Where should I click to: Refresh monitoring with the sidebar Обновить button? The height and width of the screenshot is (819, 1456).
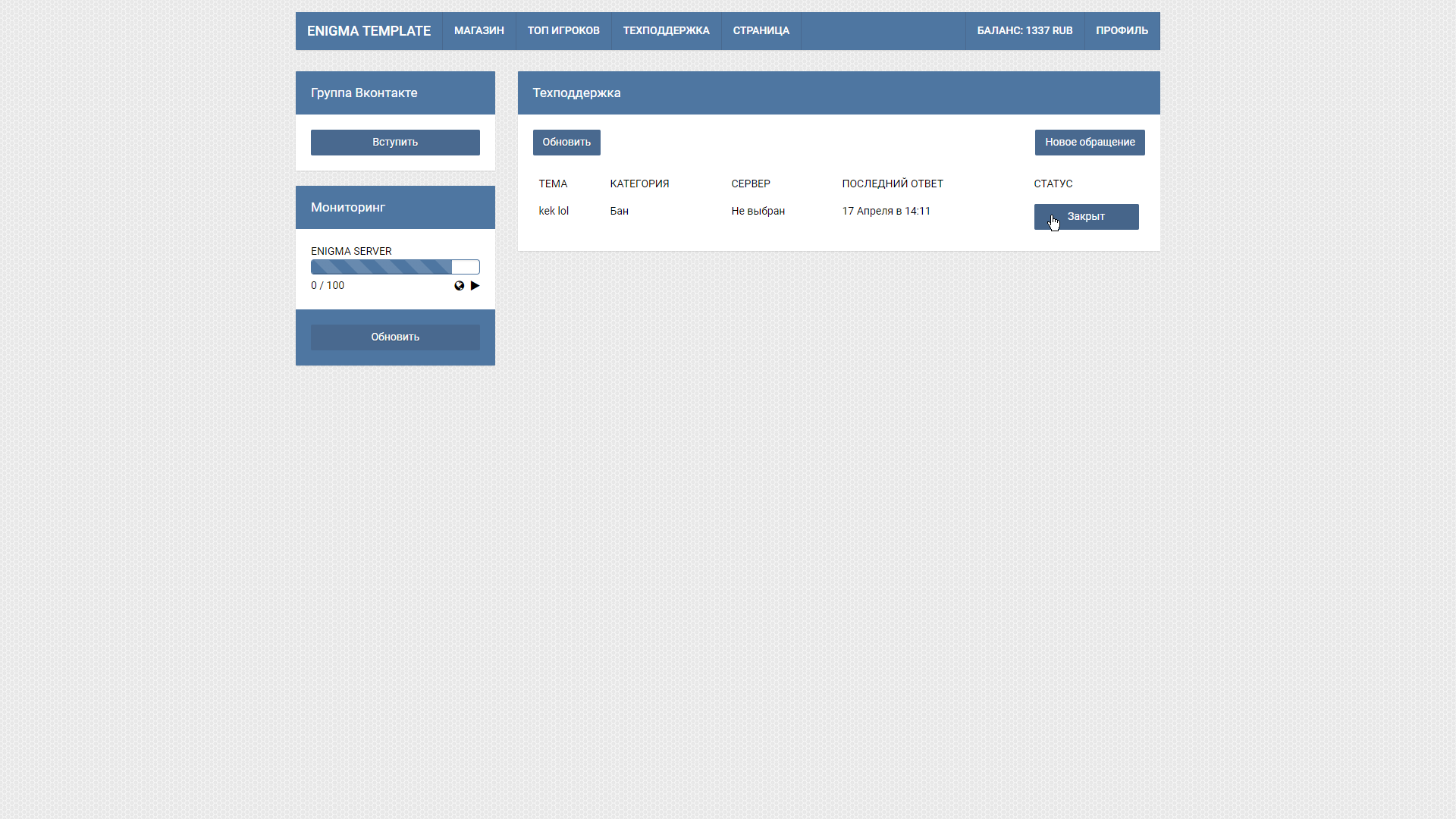coord(395,337)
